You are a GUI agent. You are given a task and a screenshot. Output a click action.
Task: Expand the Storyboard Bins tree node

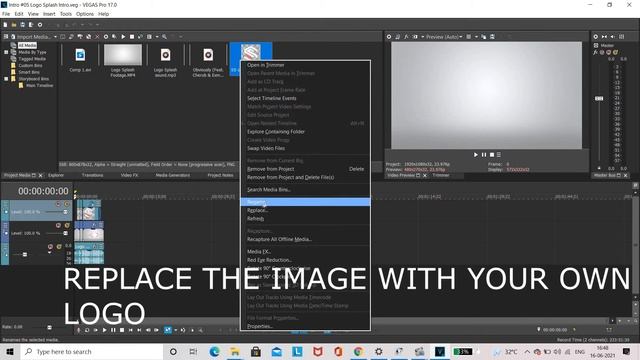(x=6, y=79)
